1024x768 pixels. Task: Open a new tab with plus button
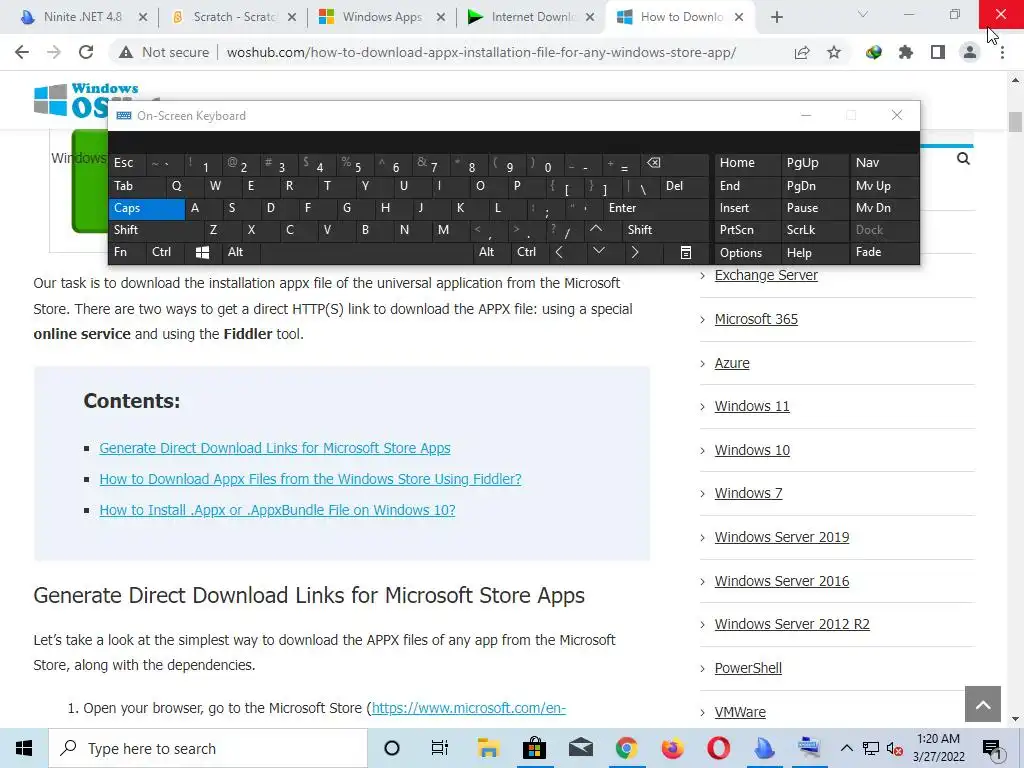(776, 18)
